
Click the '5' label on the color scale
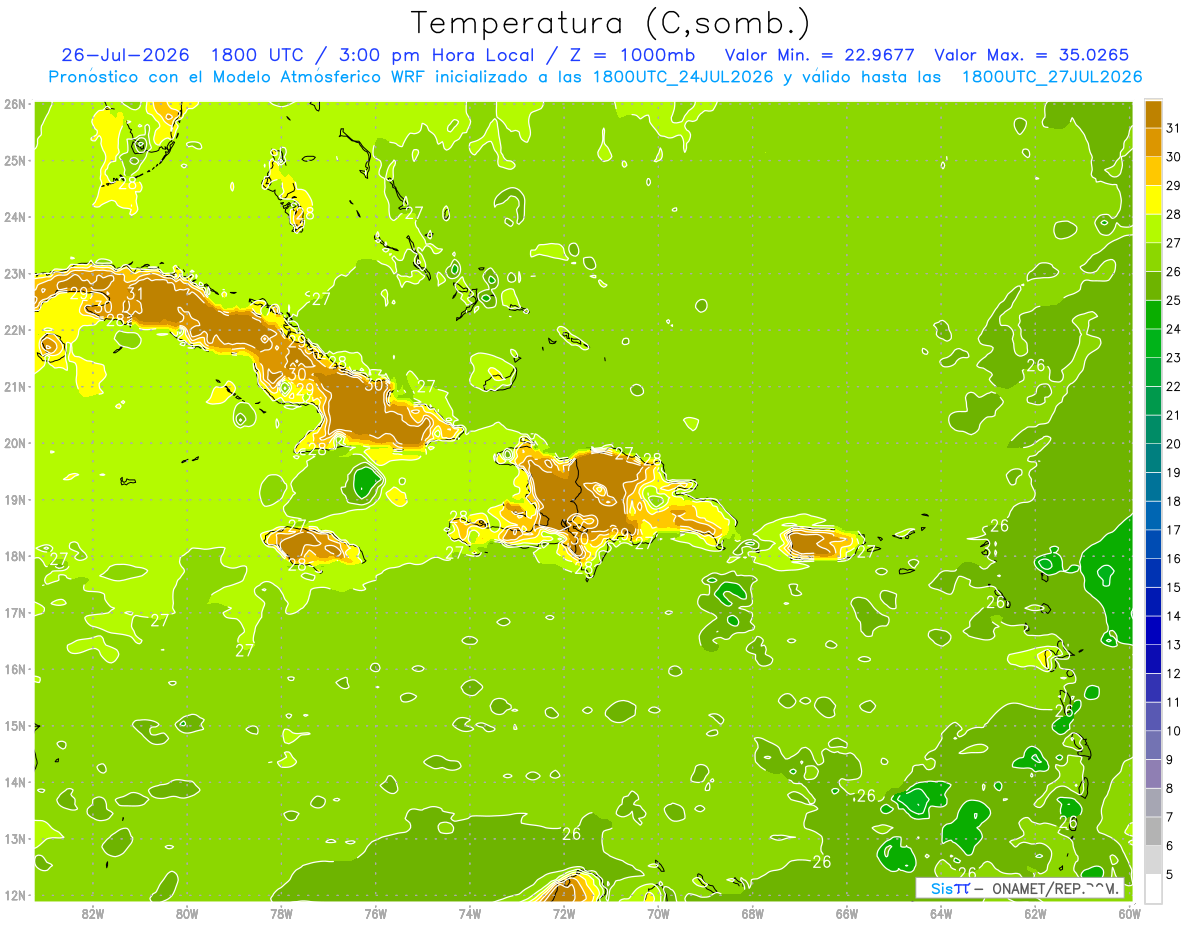tap(1169, 875)
